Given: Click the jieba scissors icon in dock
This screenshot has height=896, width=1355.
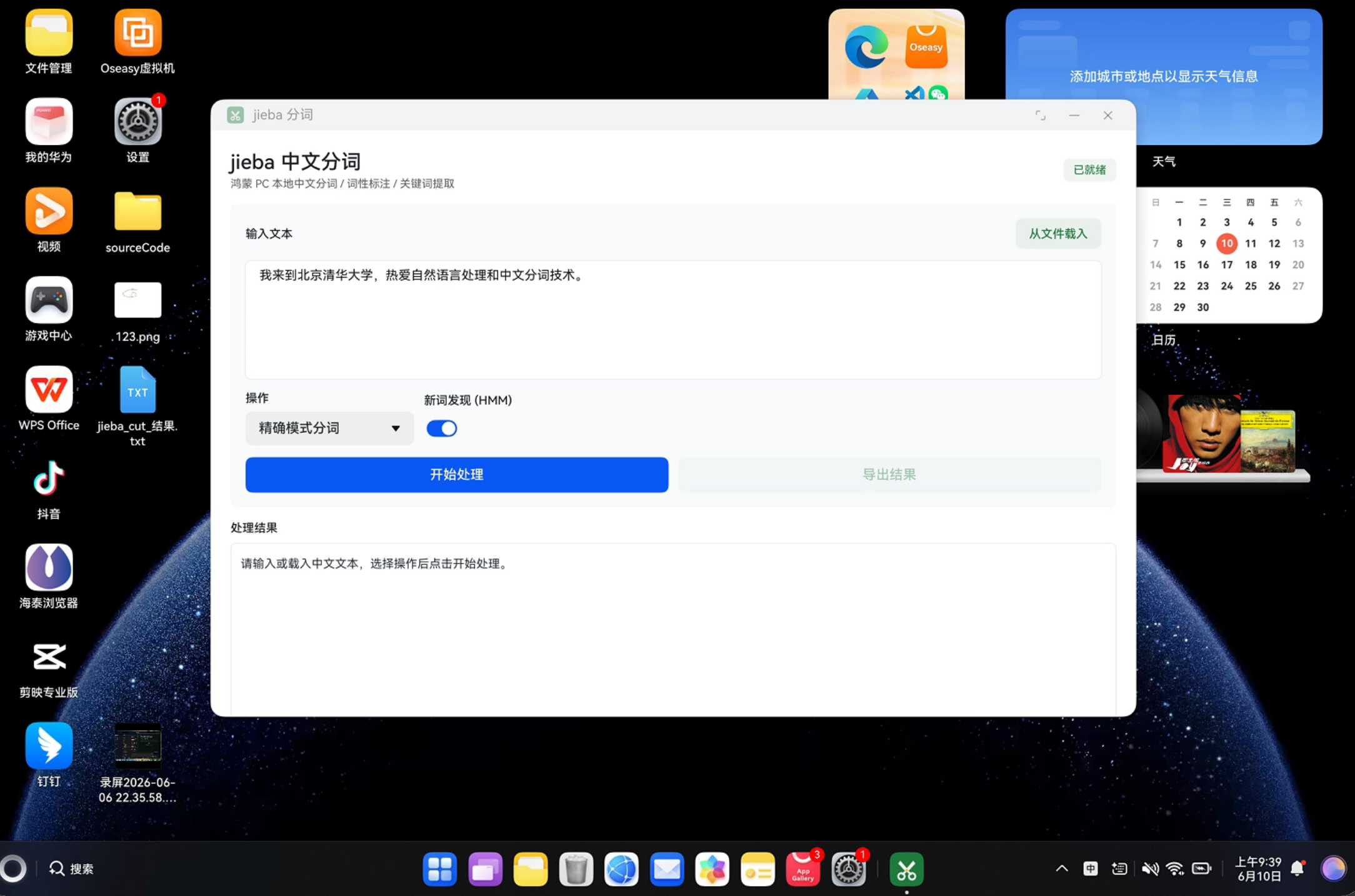Looking at the screenshot, I should pyautogui.click(x=907, y=869).
